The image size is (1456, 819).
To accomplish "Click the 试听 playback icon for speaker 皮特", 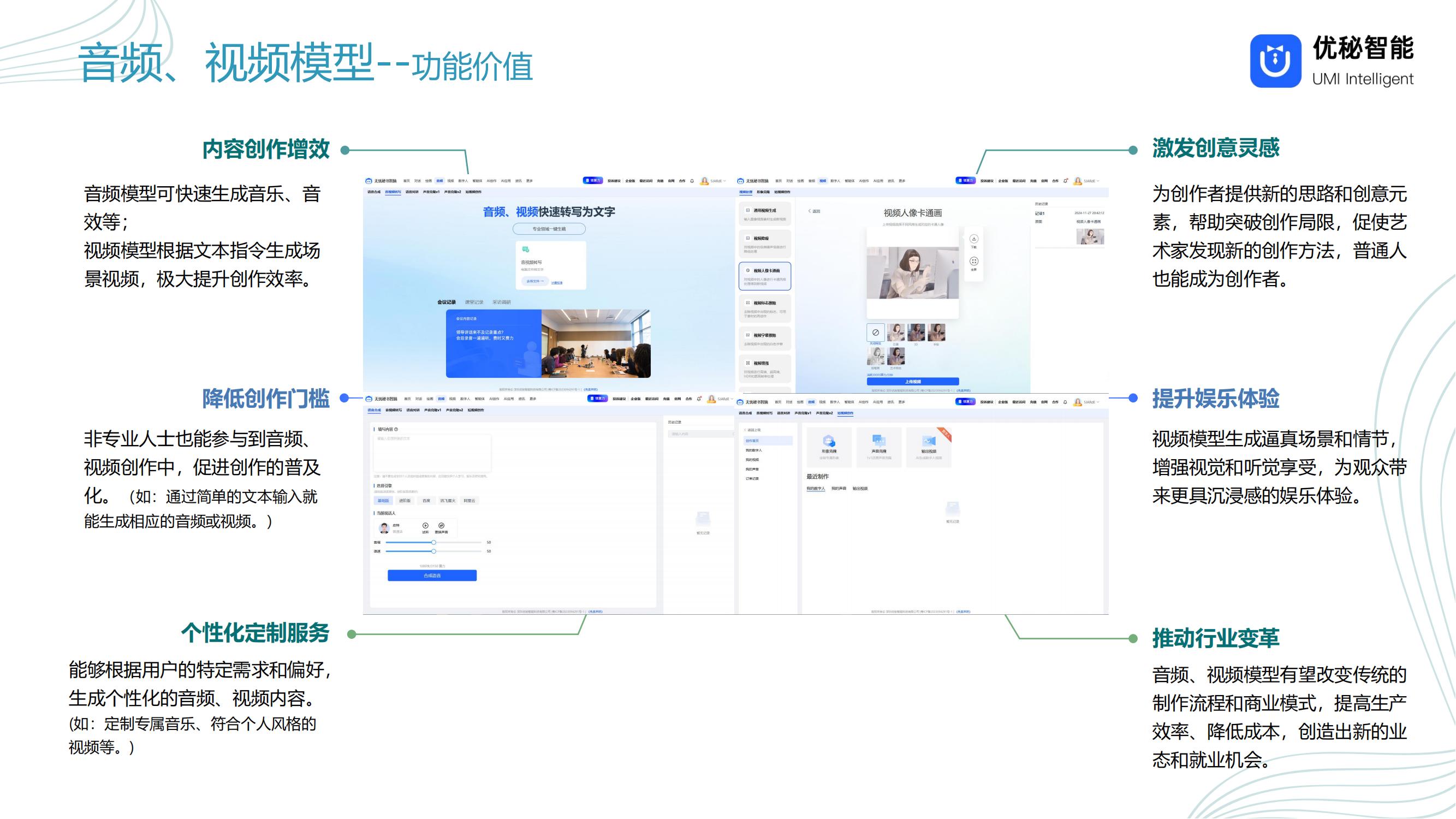I will (426, 526).
